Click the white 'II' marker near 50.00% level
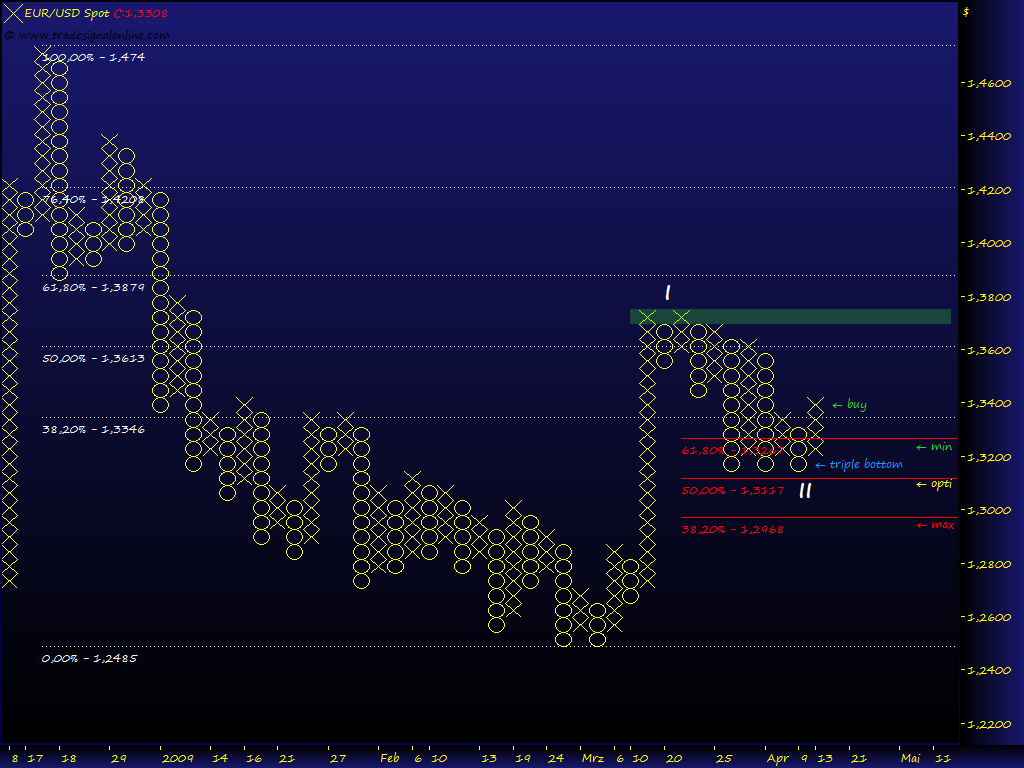Viewport: 1024px width, 768px height. coord(805,491)
